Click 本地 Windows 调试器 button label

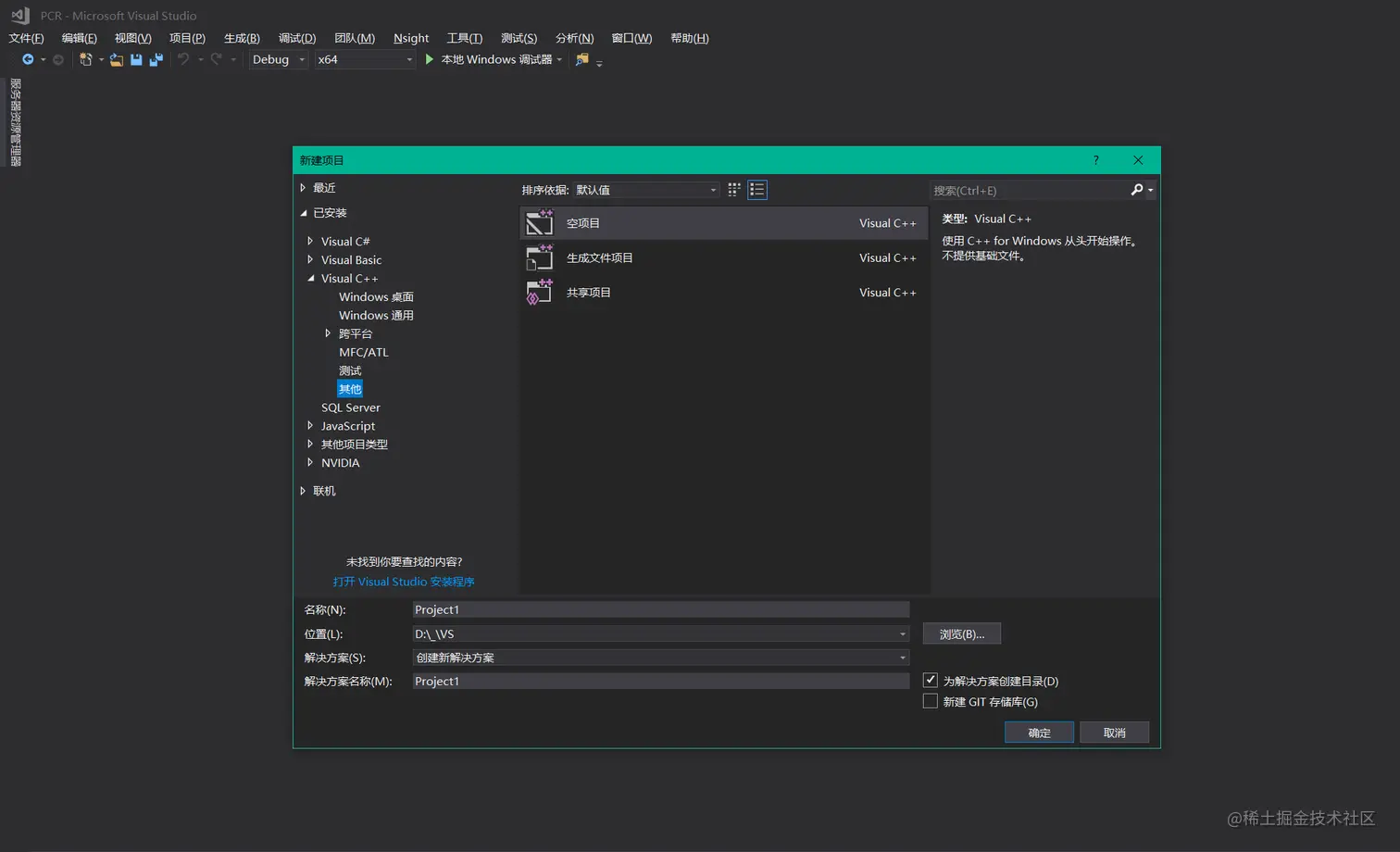tap(496, 59)
